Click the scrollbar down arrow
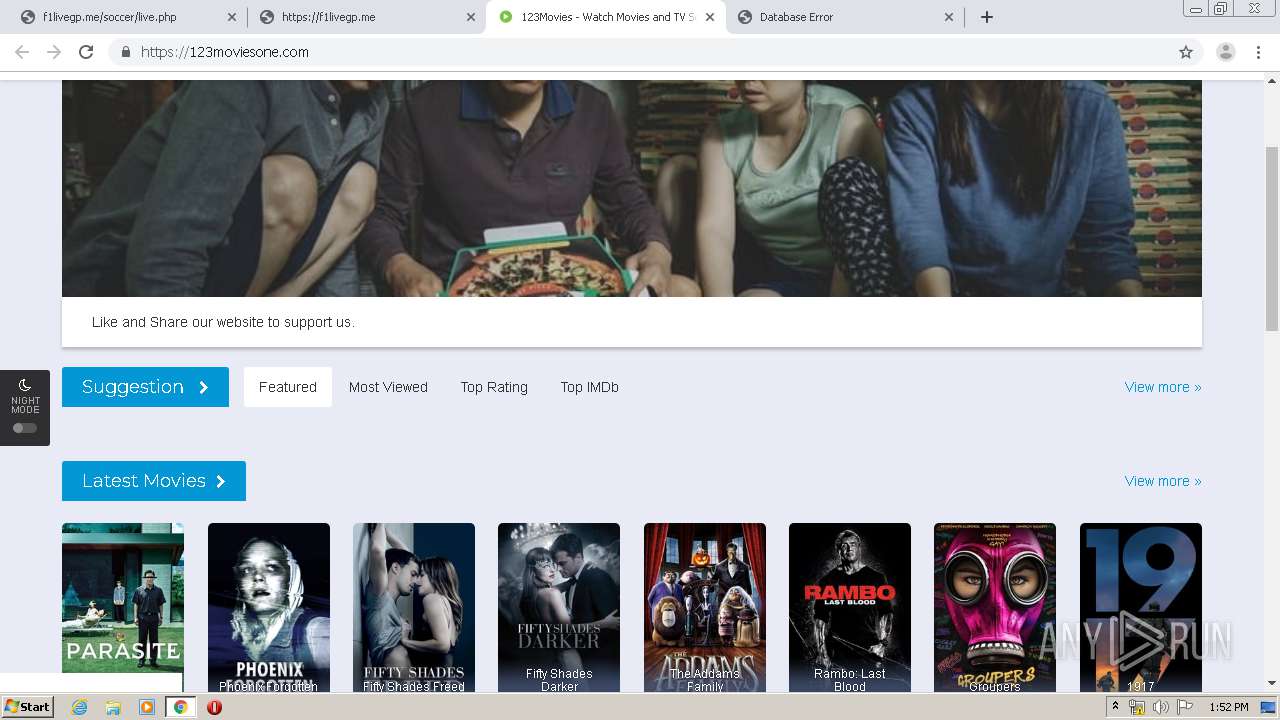The image size is (1280, 720). pyautogui.click(x=1272, y=684)
